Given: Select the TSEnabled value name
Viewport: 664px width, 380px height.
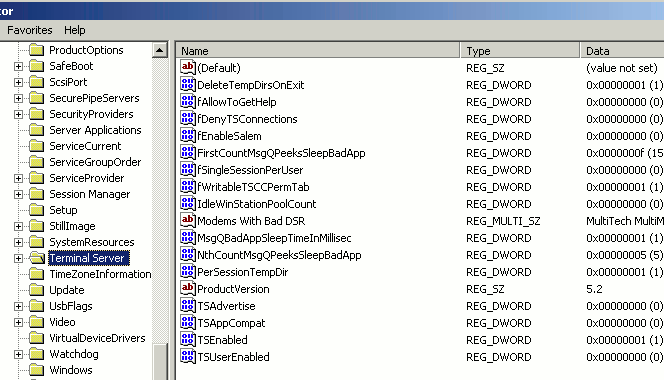Looking at the screenshot, I should click(222, 340).
